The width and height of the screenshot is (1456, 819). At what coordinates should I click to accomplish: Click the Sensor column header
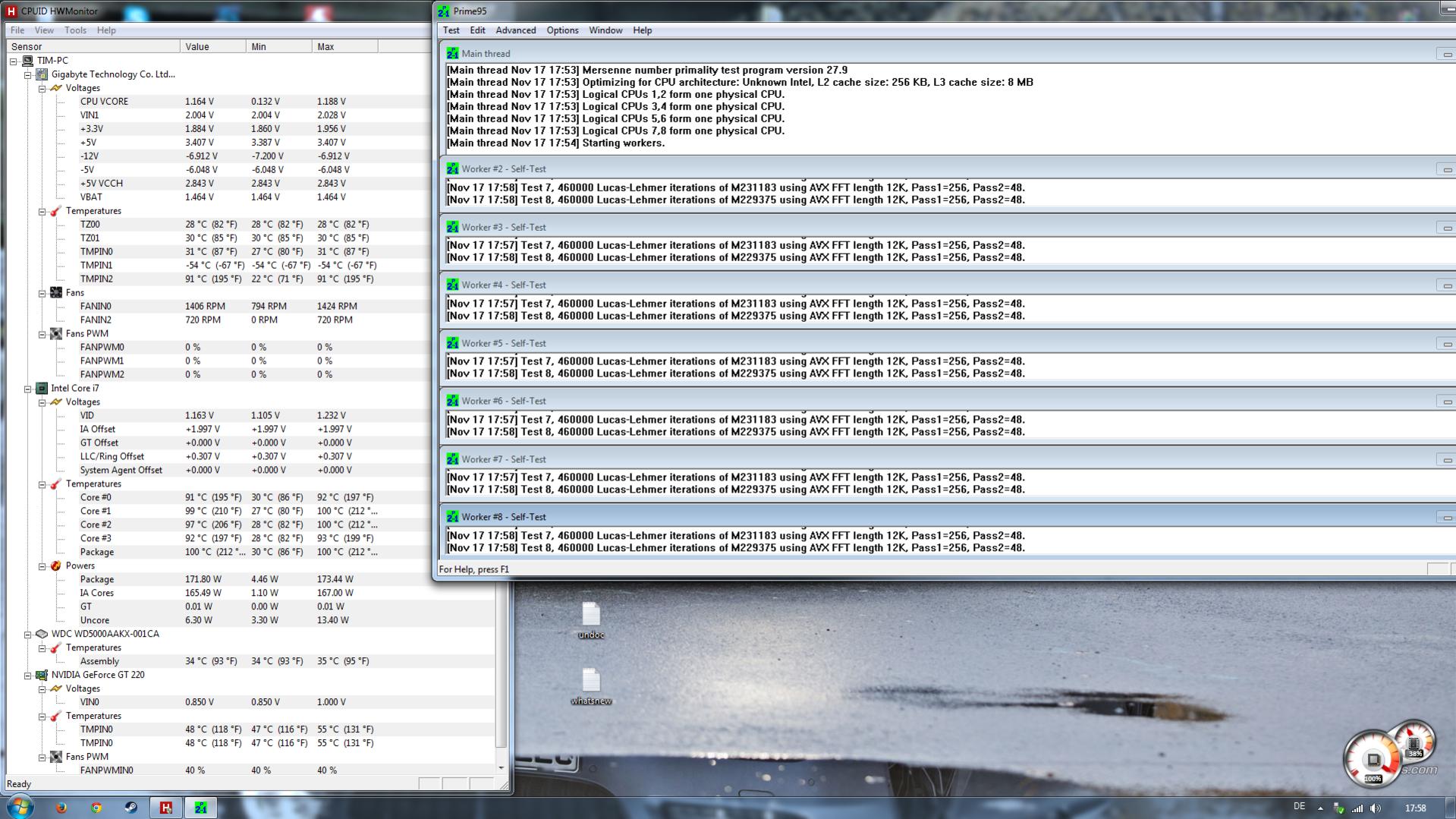pos(93,46)
